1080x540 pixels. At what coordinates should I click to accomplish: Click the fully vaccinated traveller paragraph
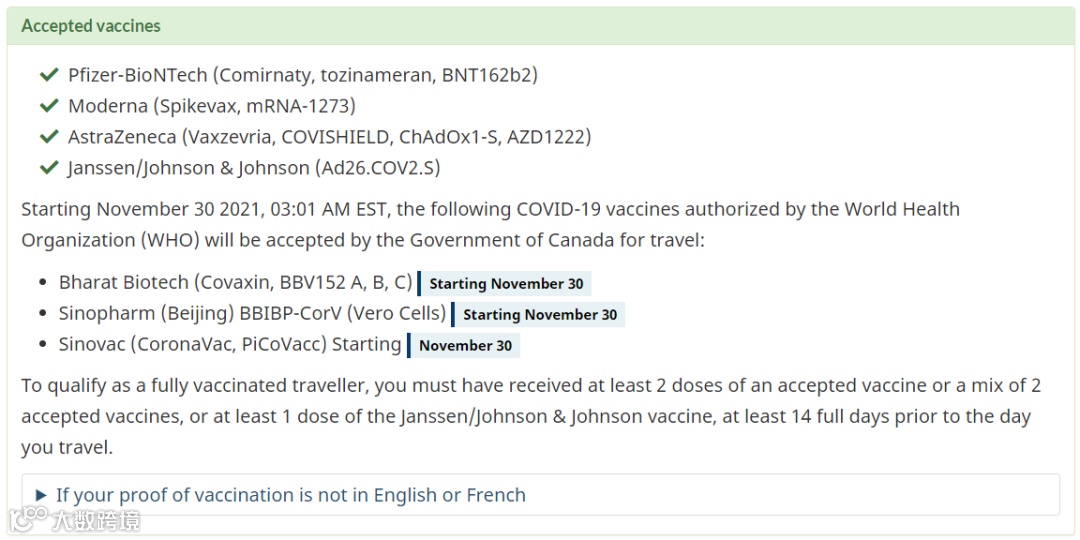tap(530, 417)
